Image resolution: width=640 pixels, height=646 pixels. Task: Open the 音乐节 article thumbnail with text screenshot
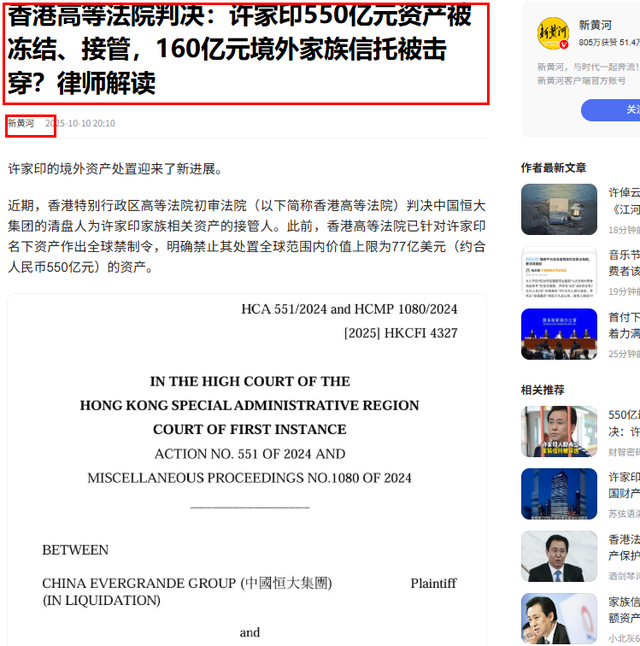coord(559,272)
